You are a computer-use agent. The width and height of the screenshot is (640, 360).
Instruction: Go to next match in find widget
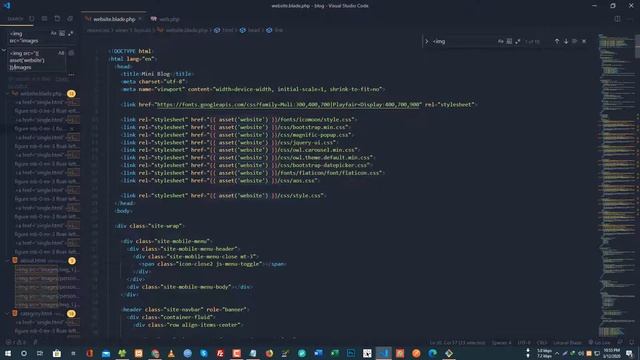click(566, 41)
